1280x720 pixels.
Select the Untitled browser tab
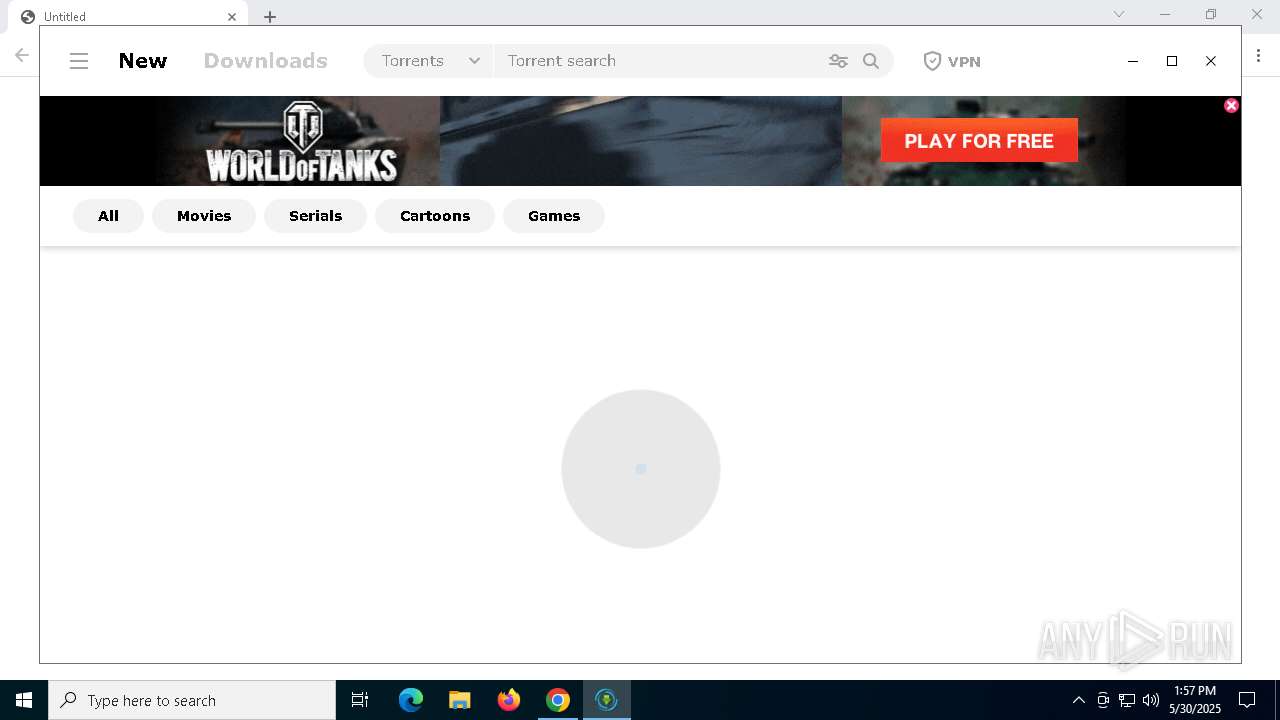tap(126, 17)
